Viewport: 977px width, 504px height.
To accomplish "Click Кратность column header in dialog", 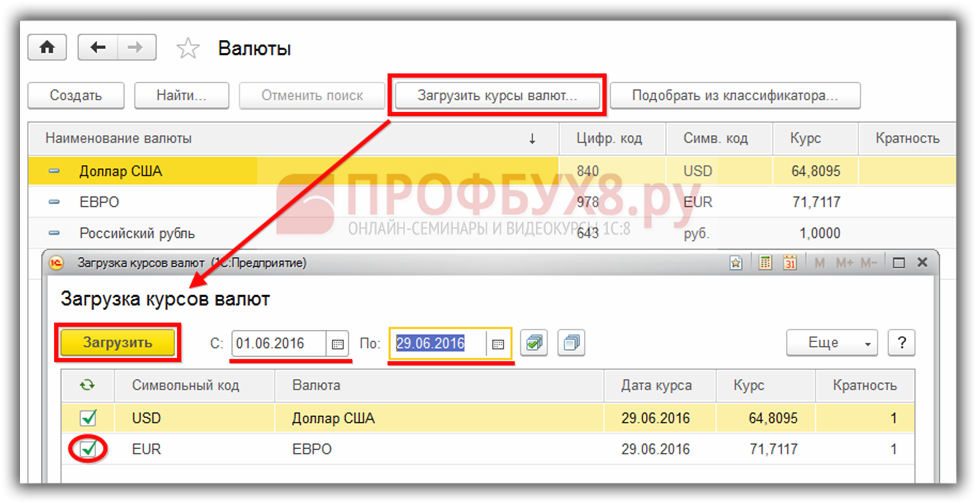I will click(865, 385).
